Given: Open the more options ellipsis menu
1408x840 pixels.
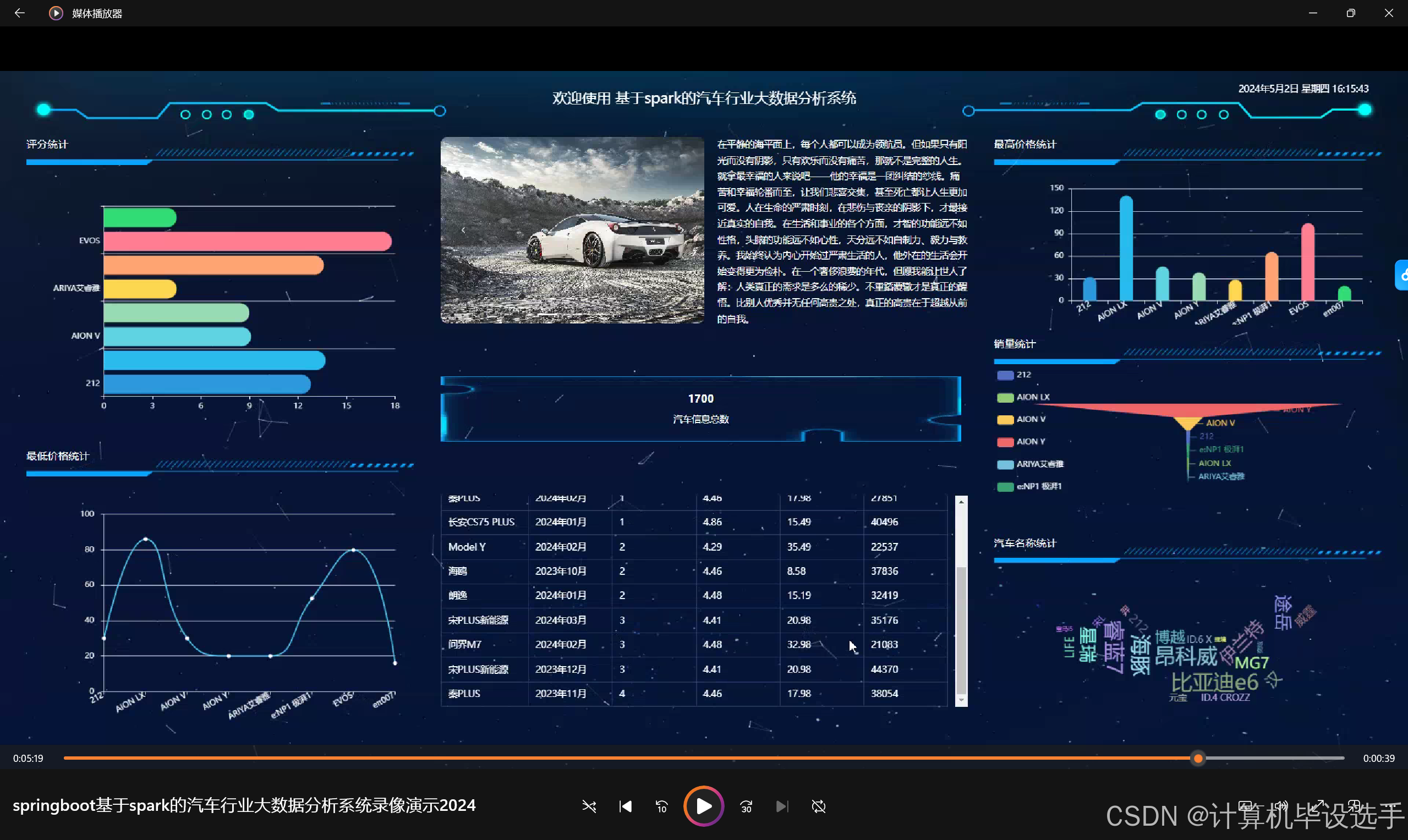Looking at the screenshot, I should [x=1390, y=805].
